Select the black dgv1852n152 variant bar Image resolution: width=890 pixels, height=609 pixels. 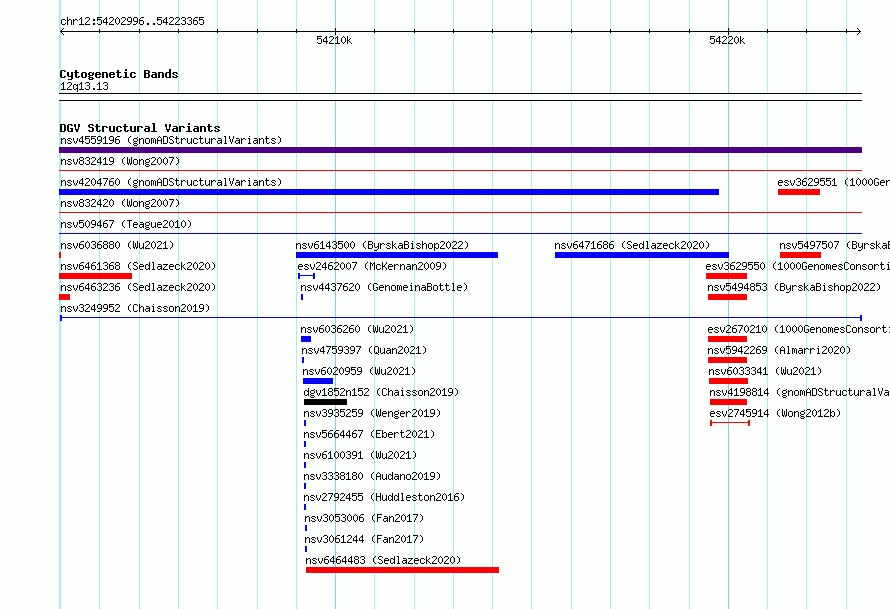(325, 402)
